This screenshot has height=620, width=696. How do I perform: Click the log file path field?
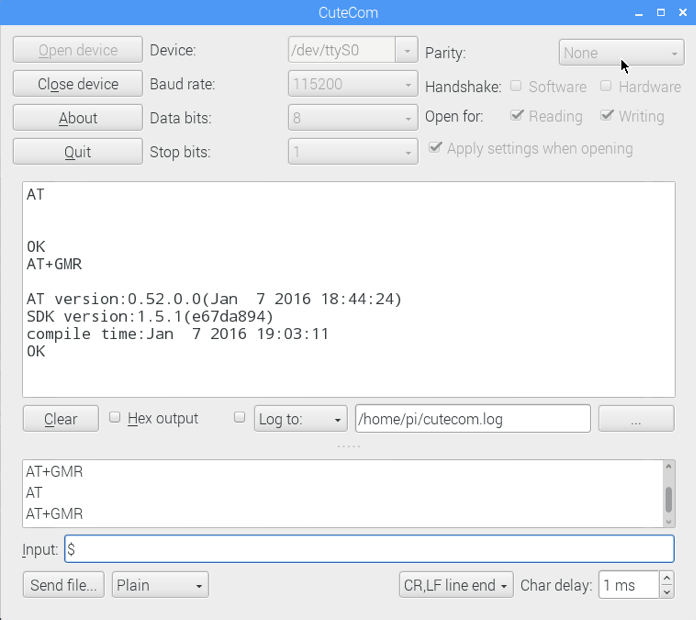click(473, 419)
